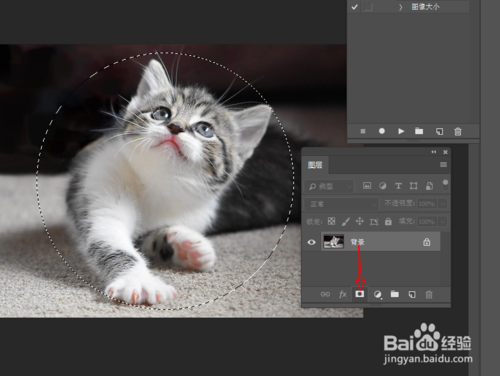The width and height of the screenshot is (500, 376).
Task: Lock layer position
Action: coord(360,221)
